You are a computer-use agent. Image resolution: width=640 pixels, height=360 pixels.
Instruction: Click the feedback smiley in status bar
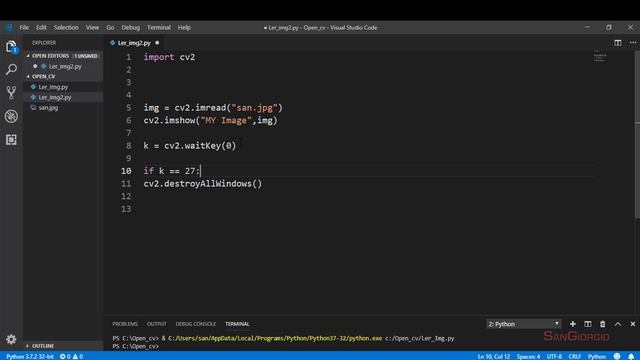pos(617,356)
